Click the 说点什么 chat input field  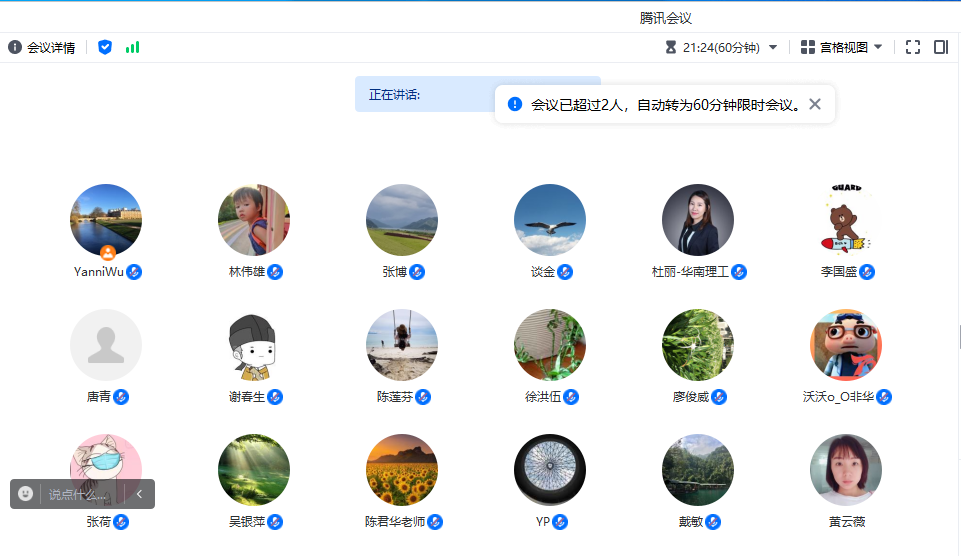click(x=80, y=494)
